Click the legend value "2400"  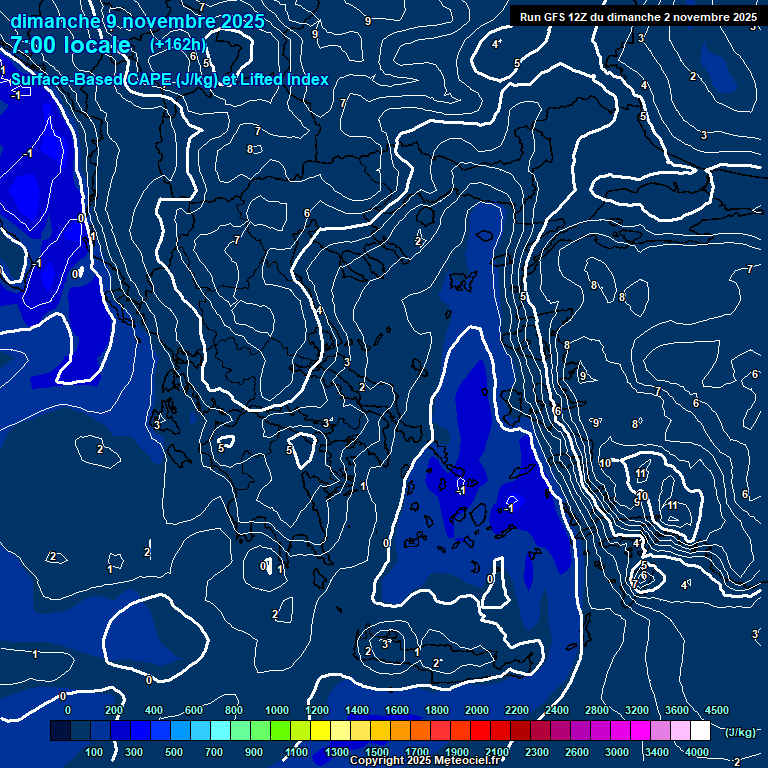[x=557, y=710]
